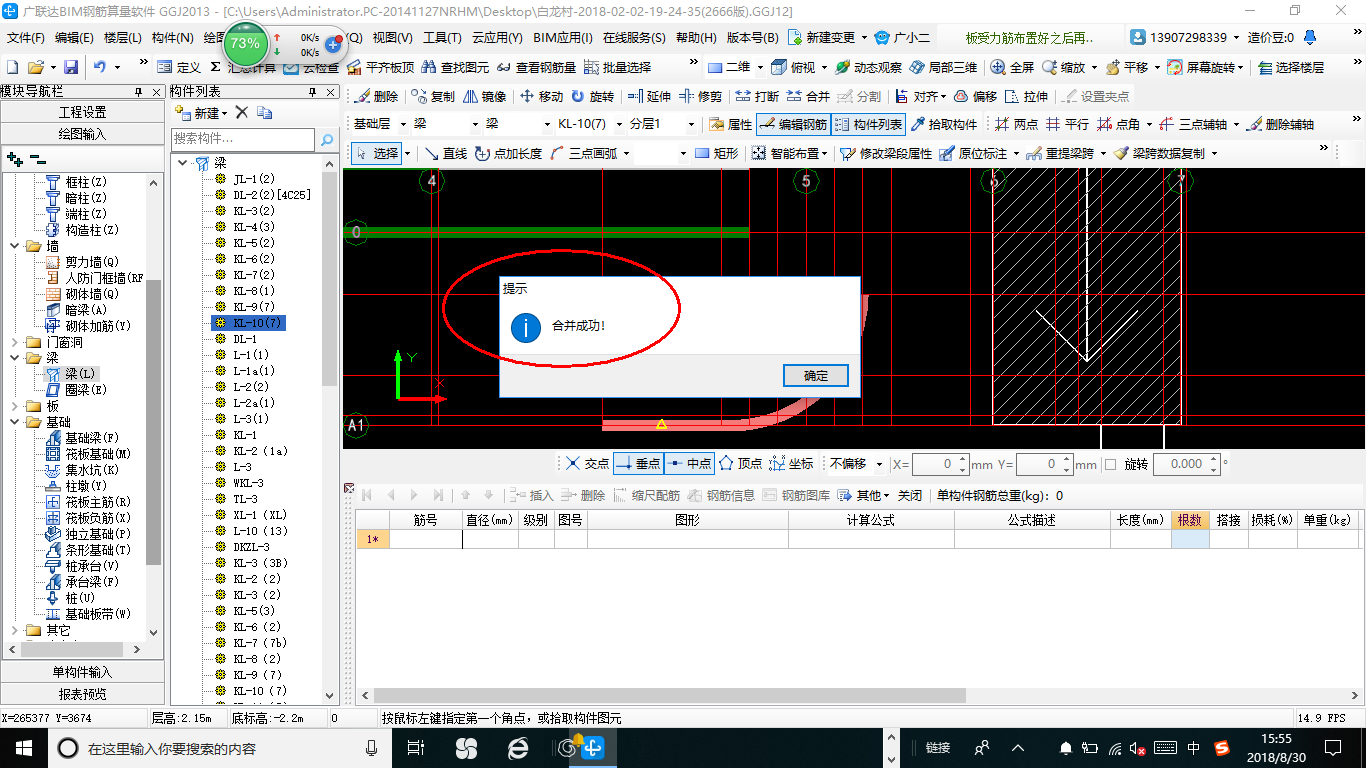Enable the 旋转 rotation checkbox
Image resolution: width=1366 pixels, height=768 pixels.
(x=1110, y=465)
